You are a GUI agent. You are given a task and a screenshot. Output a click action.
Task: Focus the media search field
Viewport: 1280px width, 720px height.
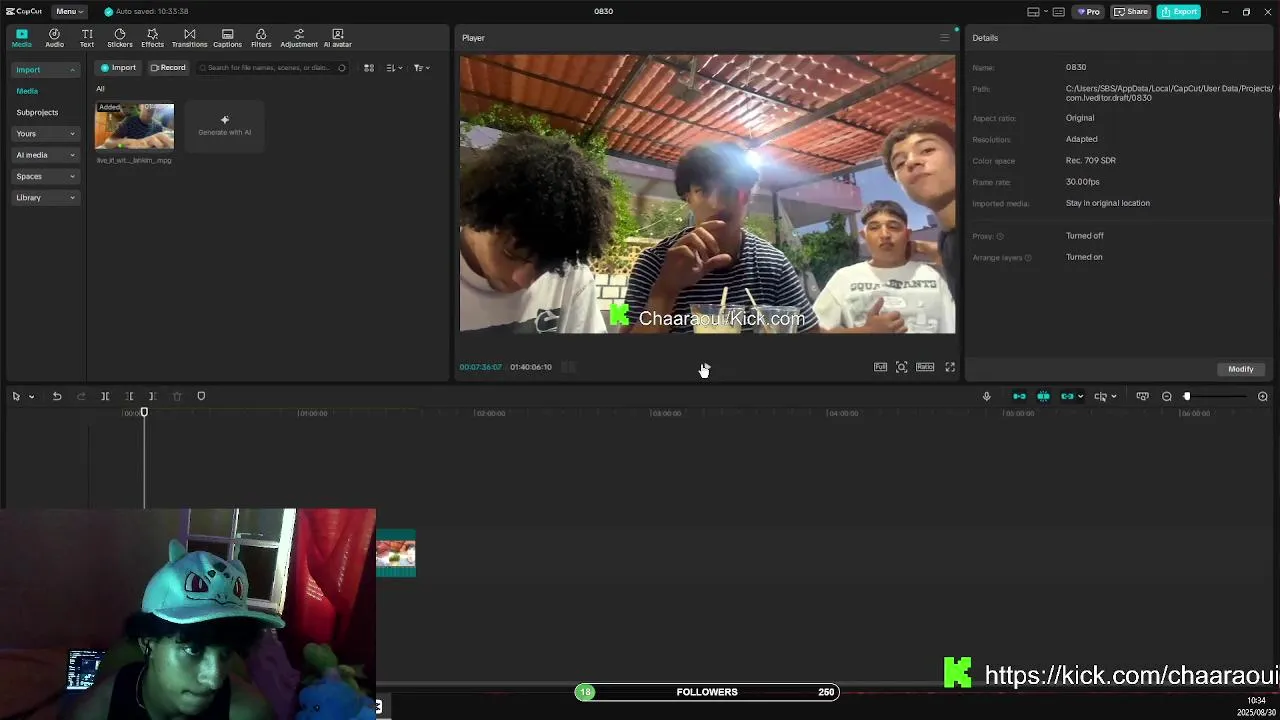[x=270, y=68]
